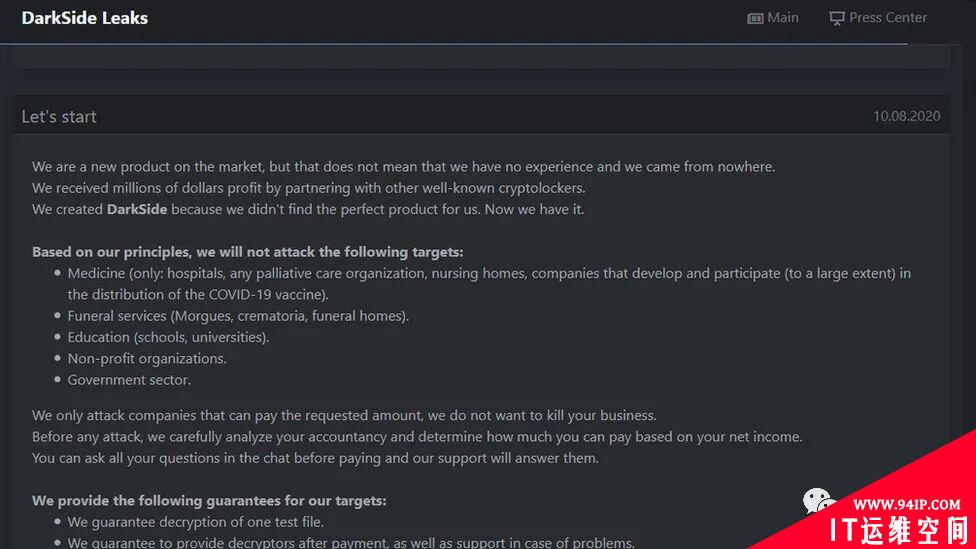This screenshot has height=549, width=976.
Task: Click the Non-profit organizations bullet item
Action: pos(147,359)
